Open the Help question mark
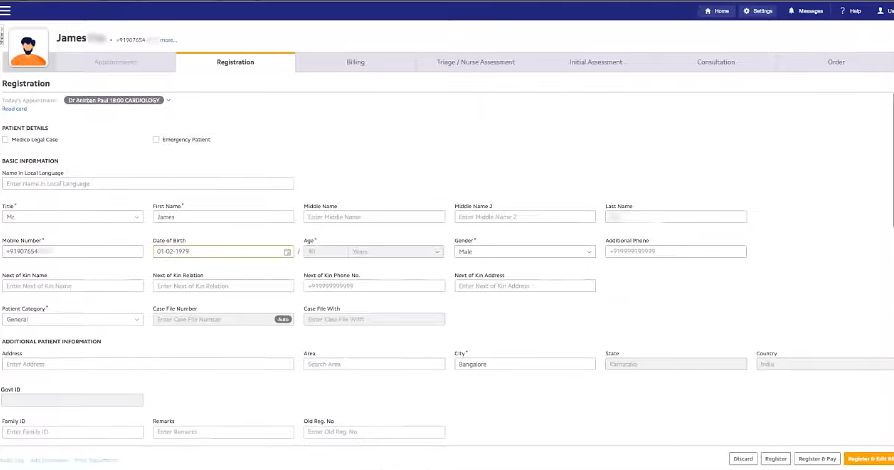 tap(842, 11)
